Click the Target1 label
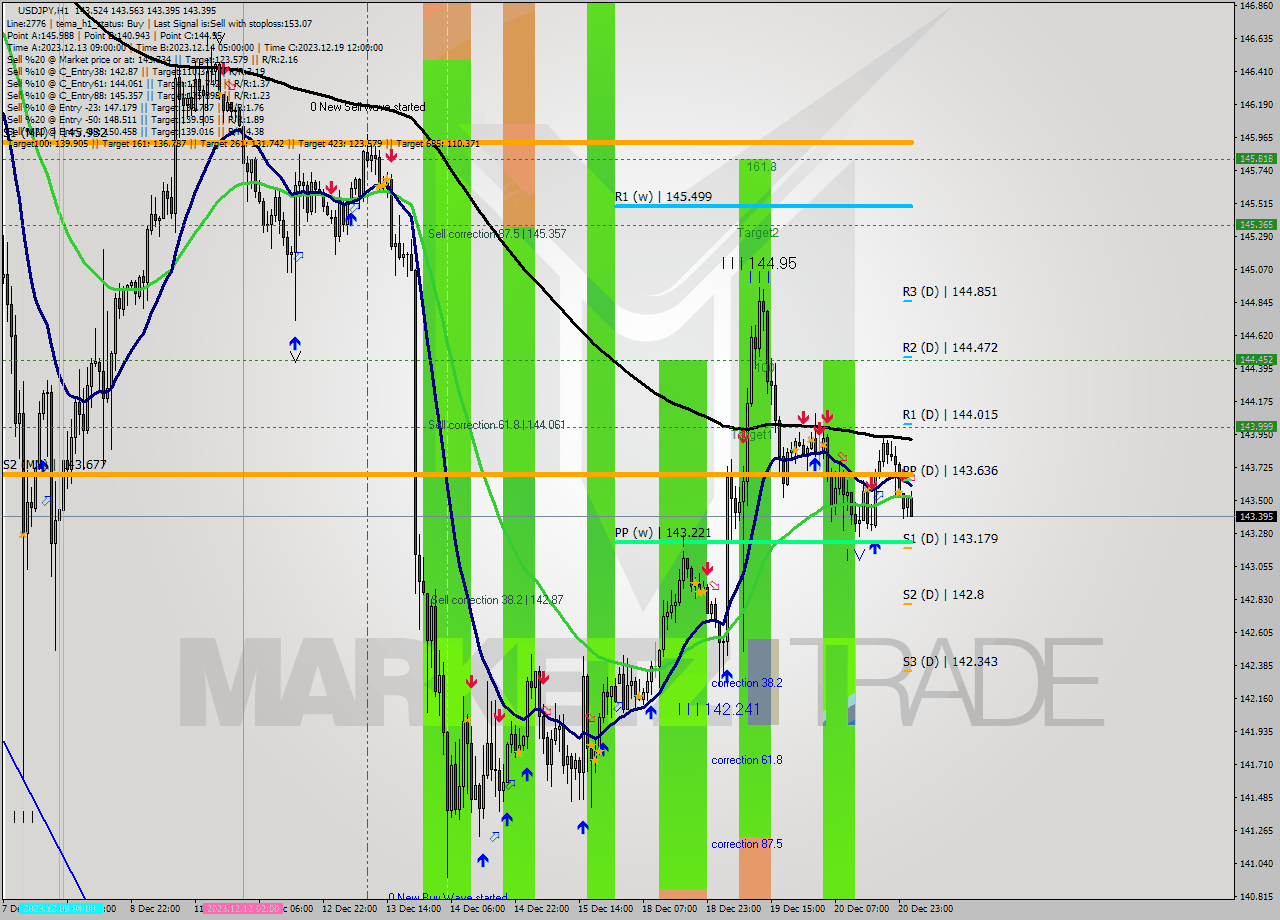The width and height of the screenshot is (1280, 920). [x=753, y=435]
